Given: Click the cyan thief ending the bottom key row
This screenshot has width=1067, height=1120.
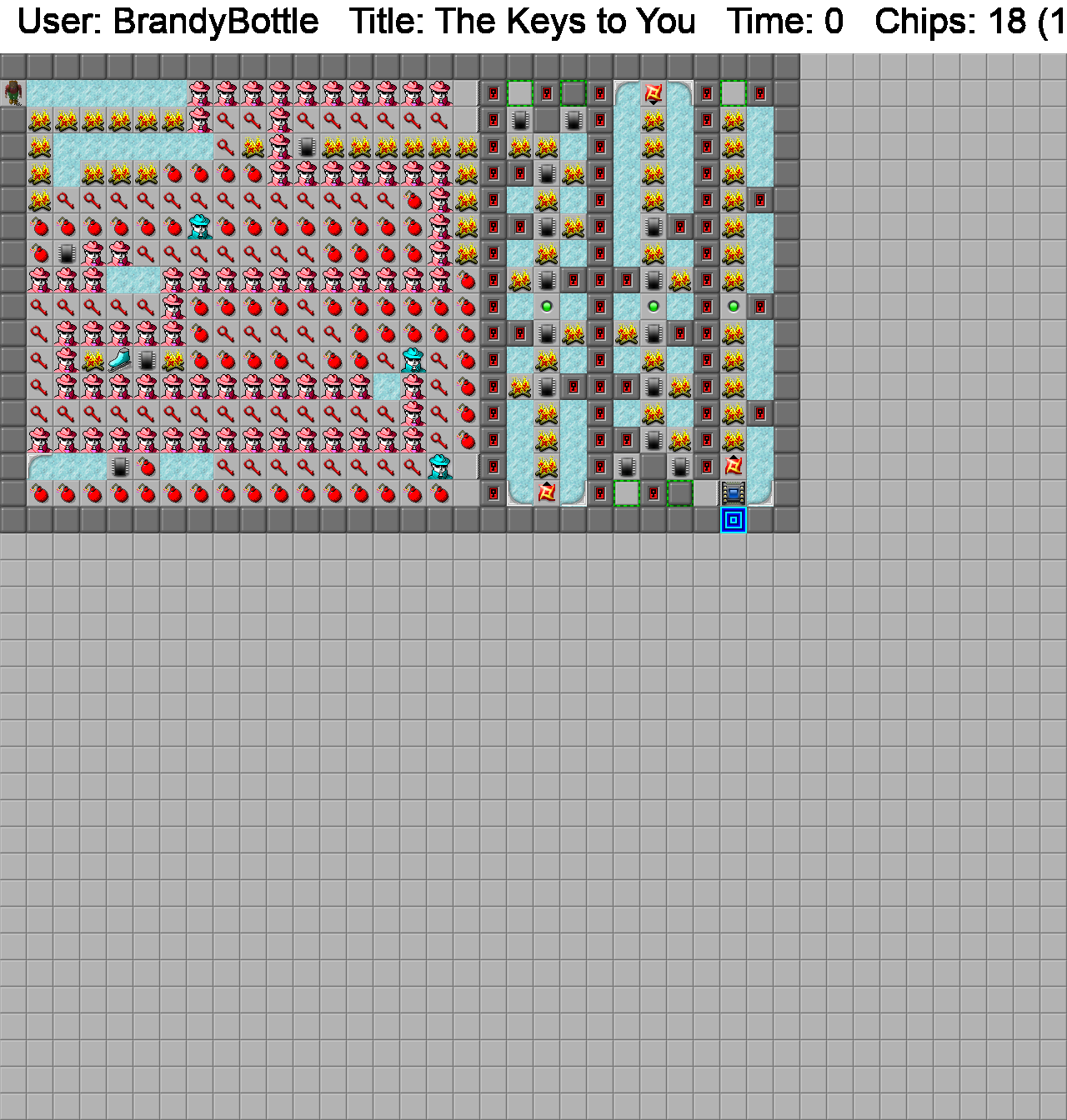Looking at the screenshot, I should pyautogui.click(x=440, y=467).
